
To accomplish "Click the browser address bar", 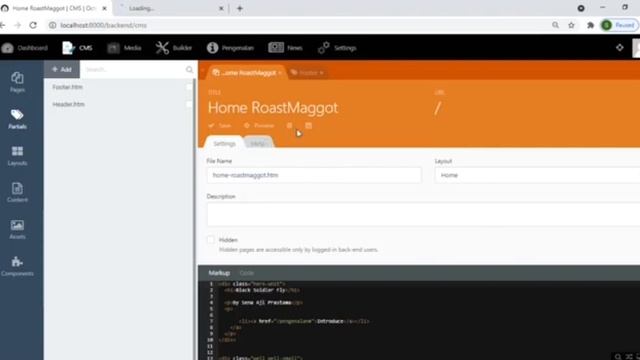I will coord(302,25).
